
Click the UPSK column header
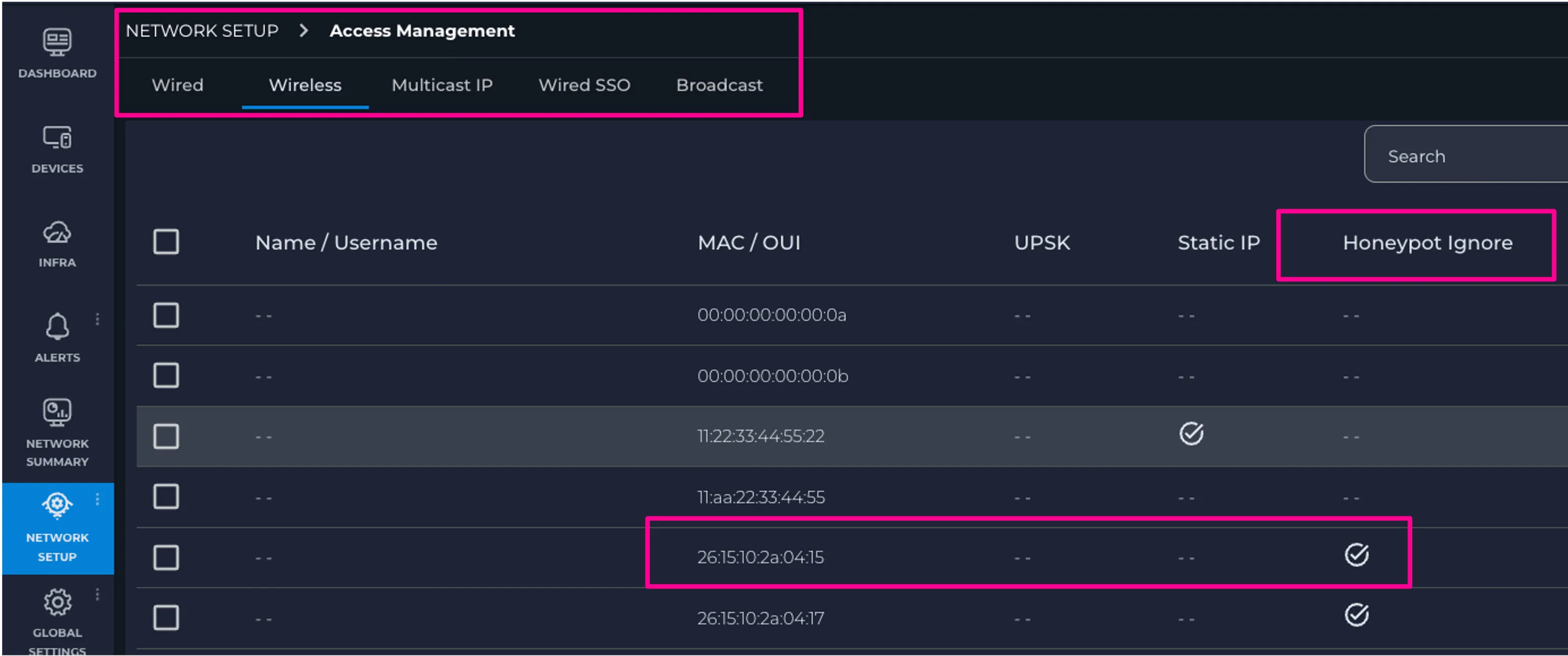(1042, 243)
